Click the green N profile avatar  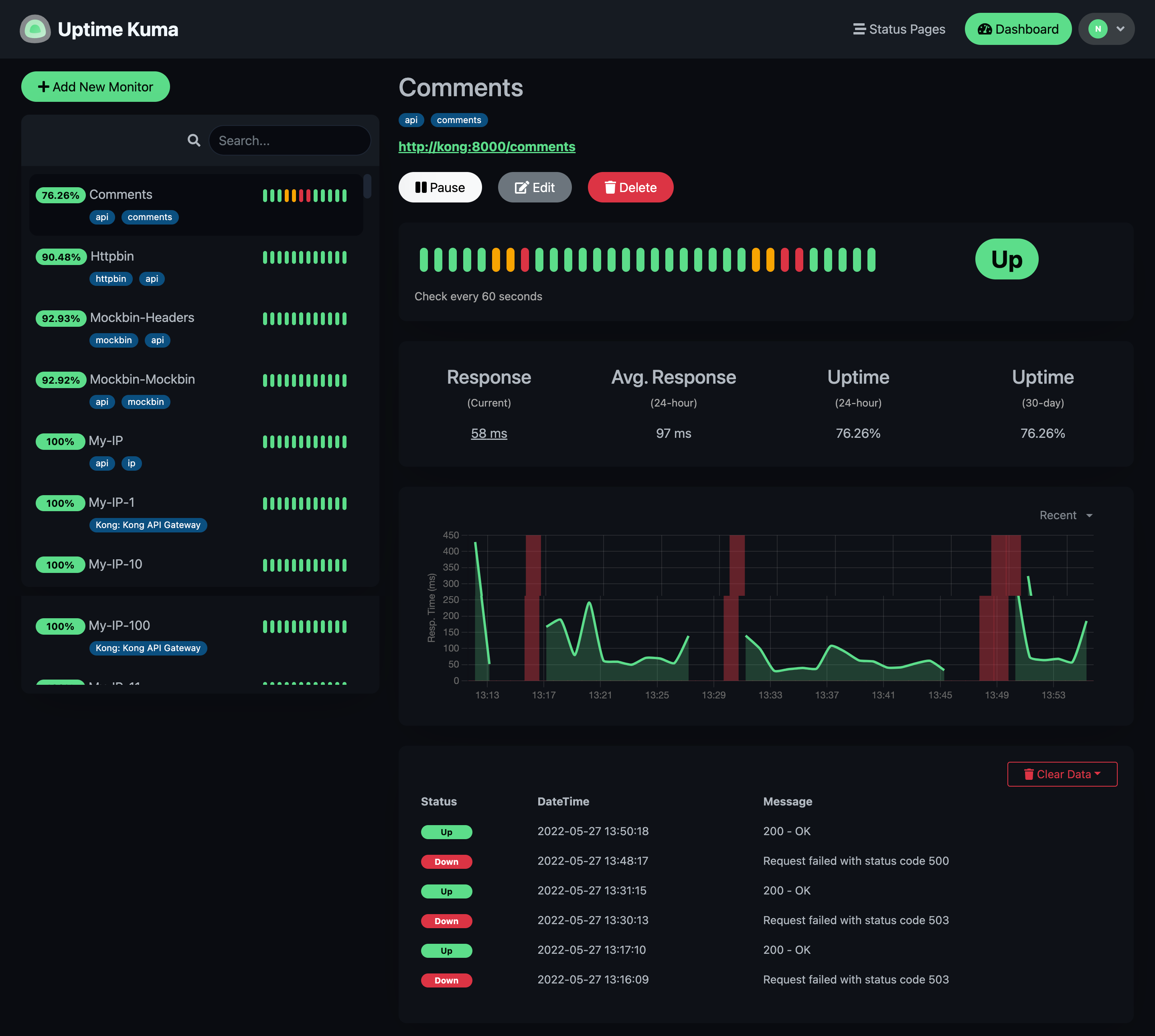tap(1098, 29)
